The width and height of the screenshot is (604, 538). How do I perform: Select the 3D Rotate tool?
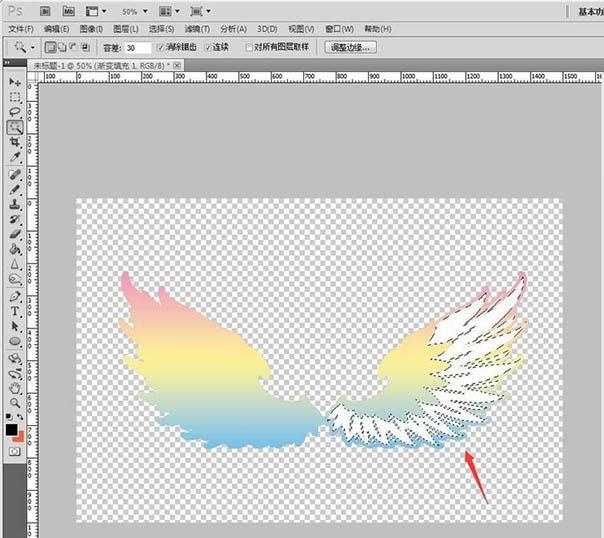pos(15,359)
